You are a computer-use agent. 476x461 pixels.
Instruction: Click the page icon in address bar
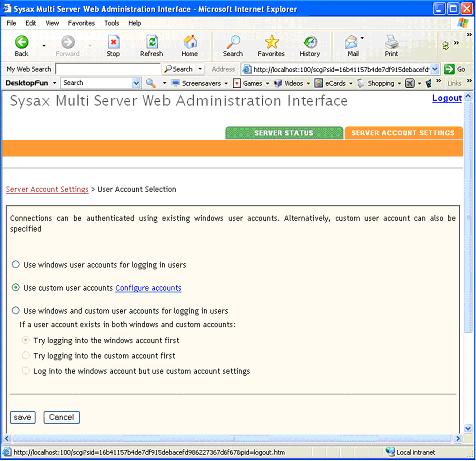pos(247,69)
